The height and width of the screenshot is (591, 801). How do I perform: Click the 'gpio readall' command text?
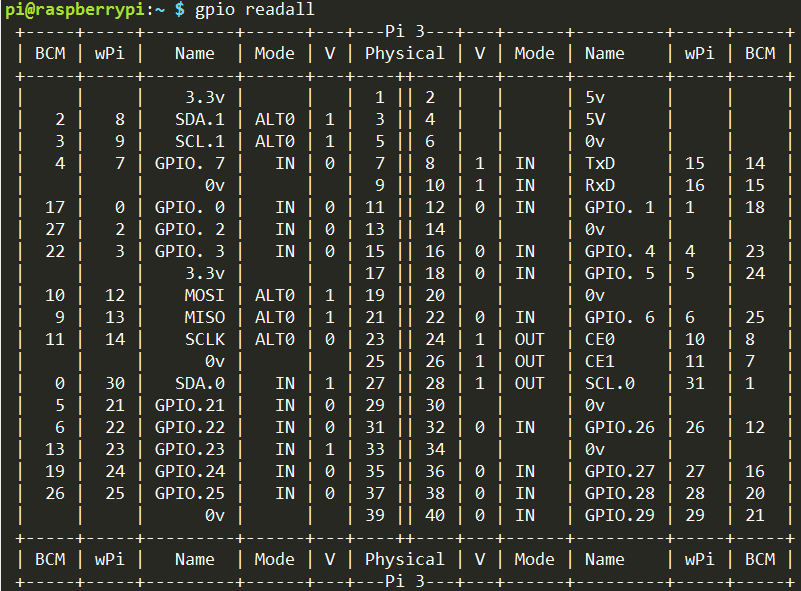point(254,10)
